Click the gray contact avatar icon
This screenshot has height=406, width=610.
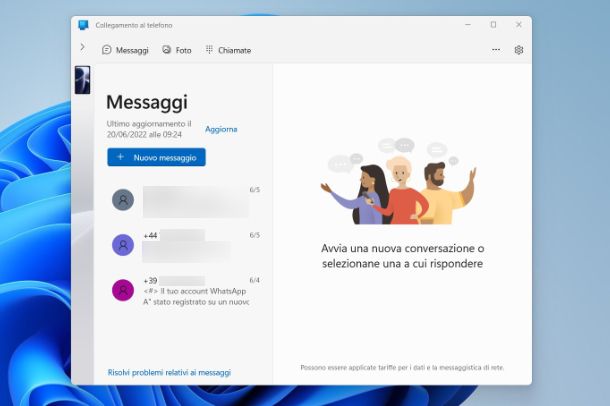(x=123, y=200)
